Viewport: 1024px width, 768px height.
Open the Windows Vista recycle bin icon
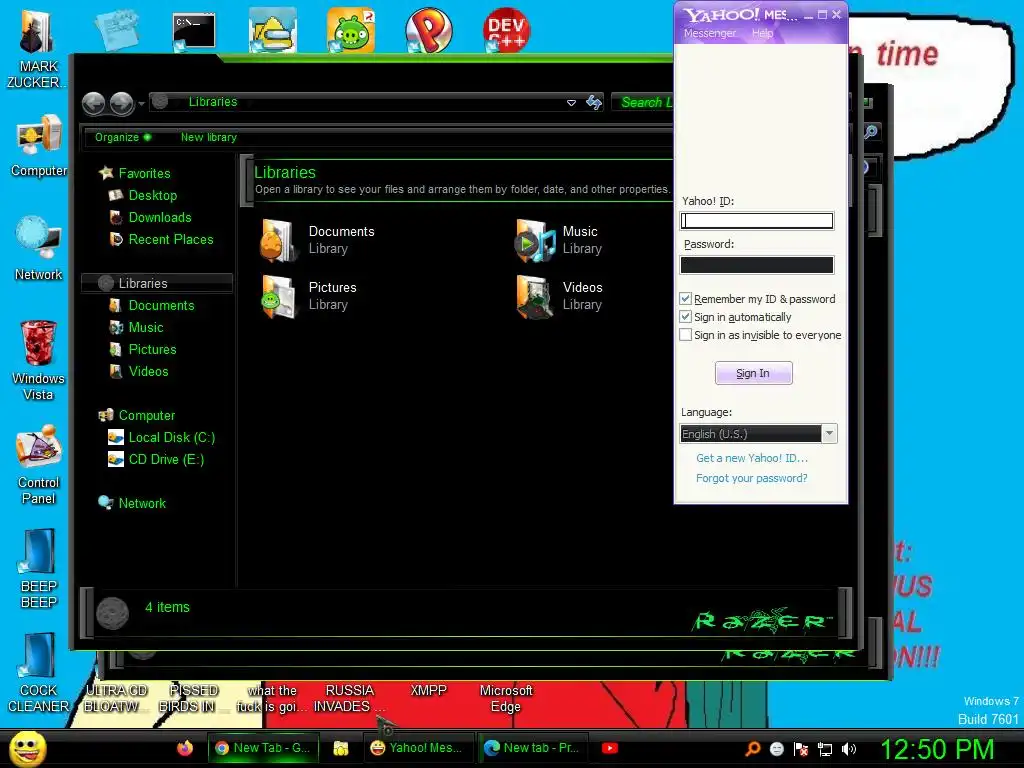(39, 361)
